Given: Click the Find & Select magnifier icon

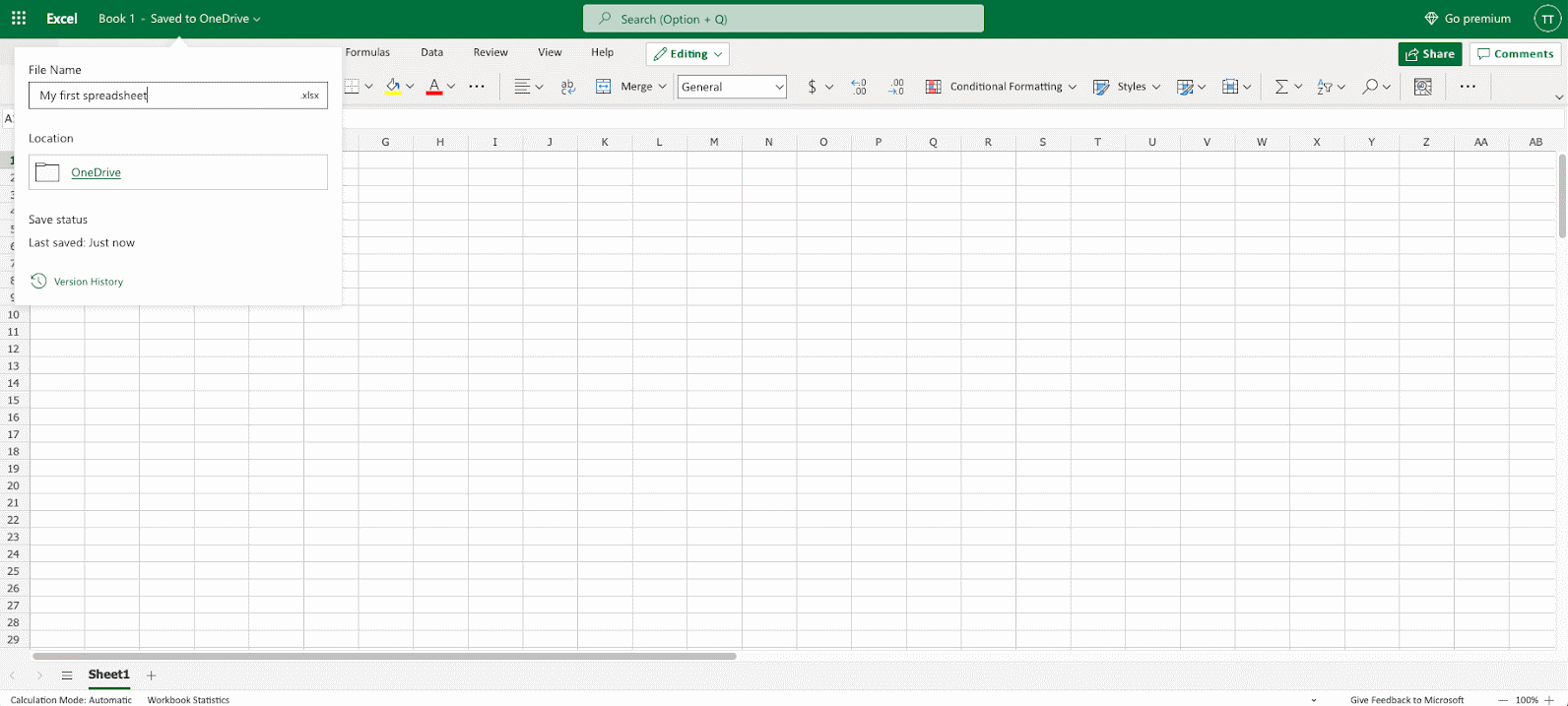Looking at the screenshot, I should pyautogui.click(x=1369, y=87).
